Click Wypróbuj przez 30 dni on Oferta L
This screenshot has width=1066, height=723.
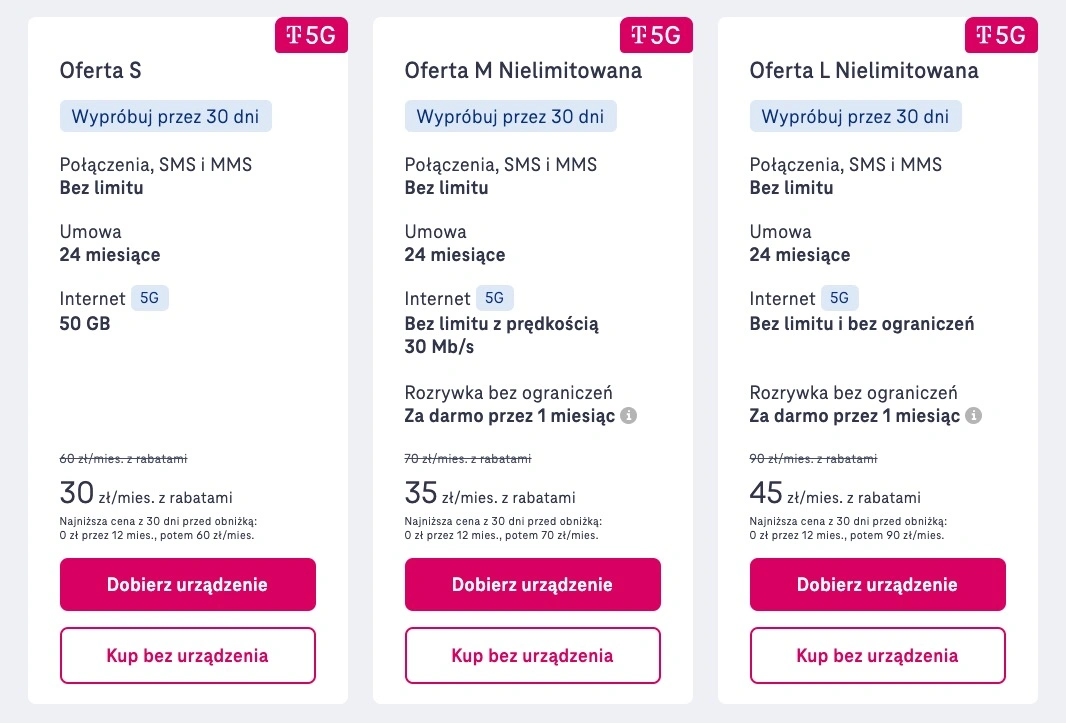click(x=855, y=116)
